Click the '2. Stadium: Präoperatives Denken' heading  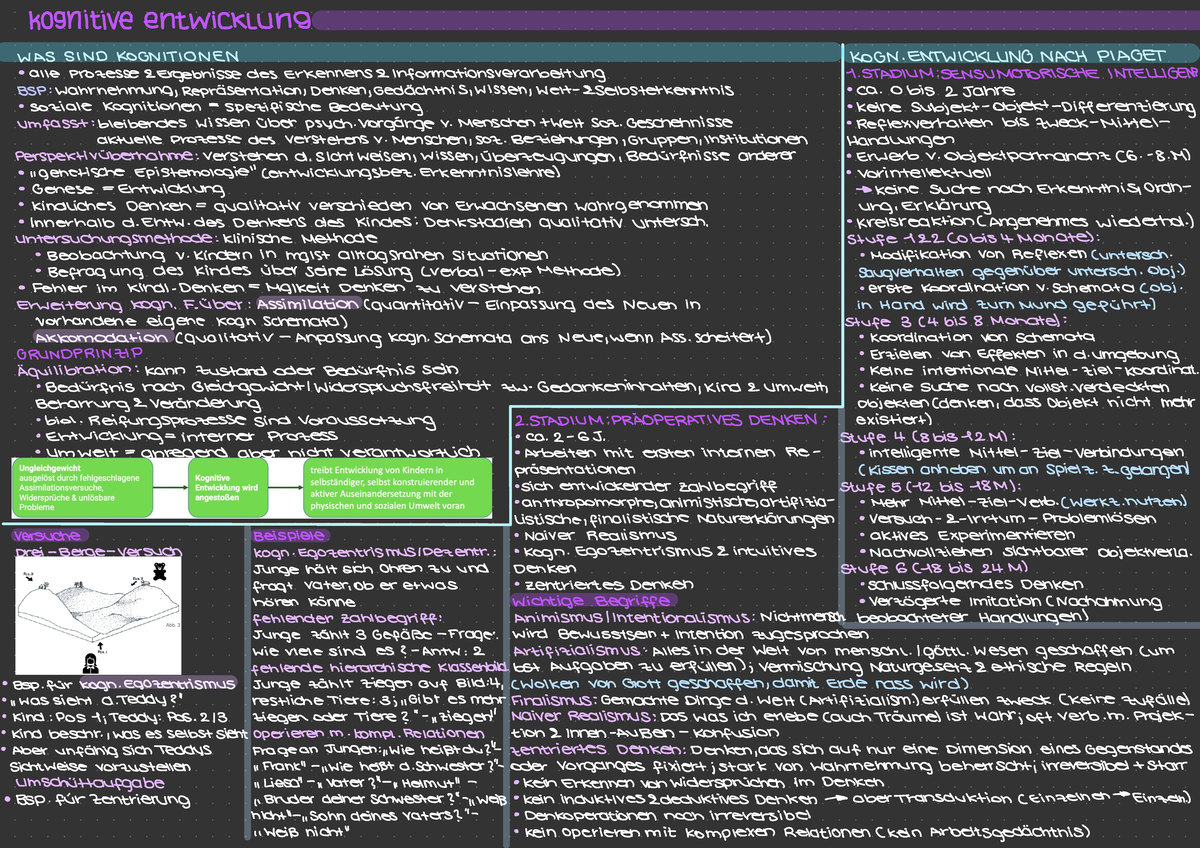coord(670,418)
